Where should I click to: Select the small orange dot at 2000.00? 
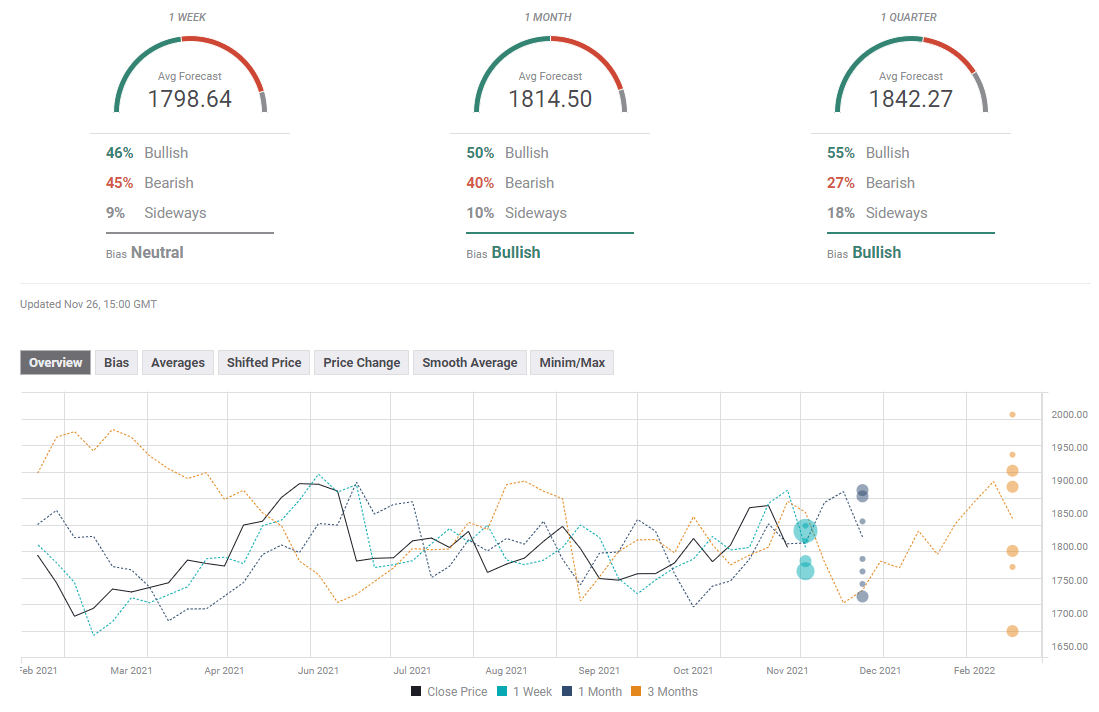1012,414
